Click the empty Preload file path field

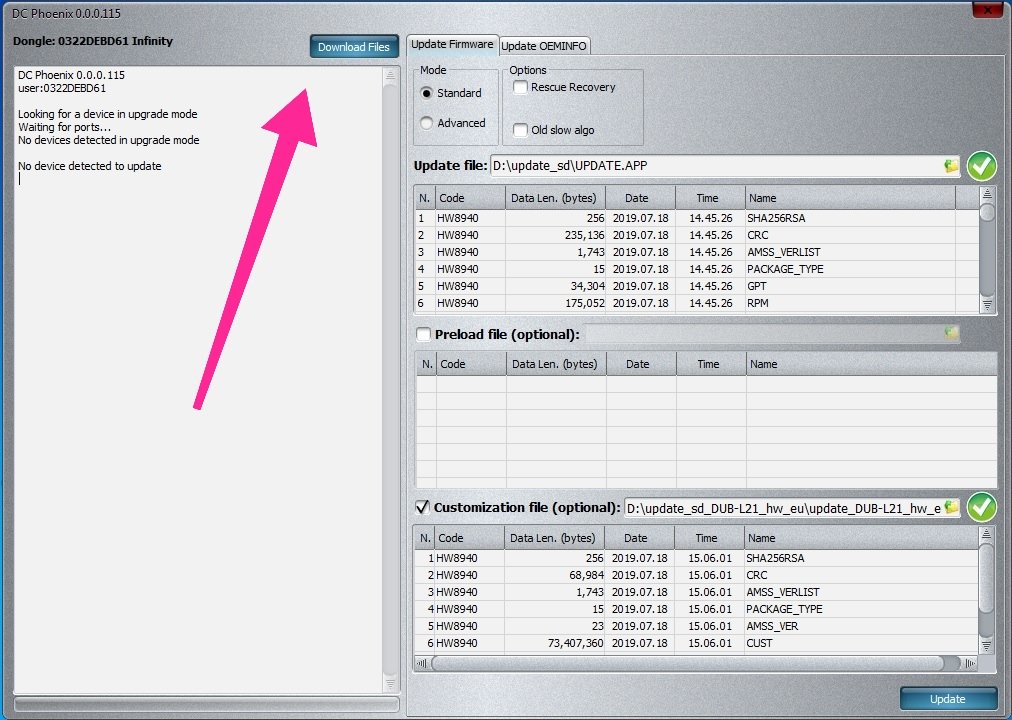764,334
